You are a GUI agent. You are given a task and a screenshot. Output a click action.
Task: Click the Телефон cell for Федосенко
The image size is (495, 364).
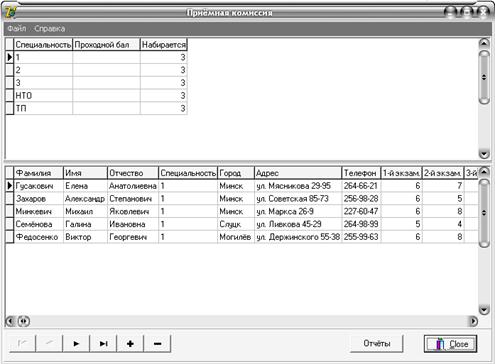point(361,237)
